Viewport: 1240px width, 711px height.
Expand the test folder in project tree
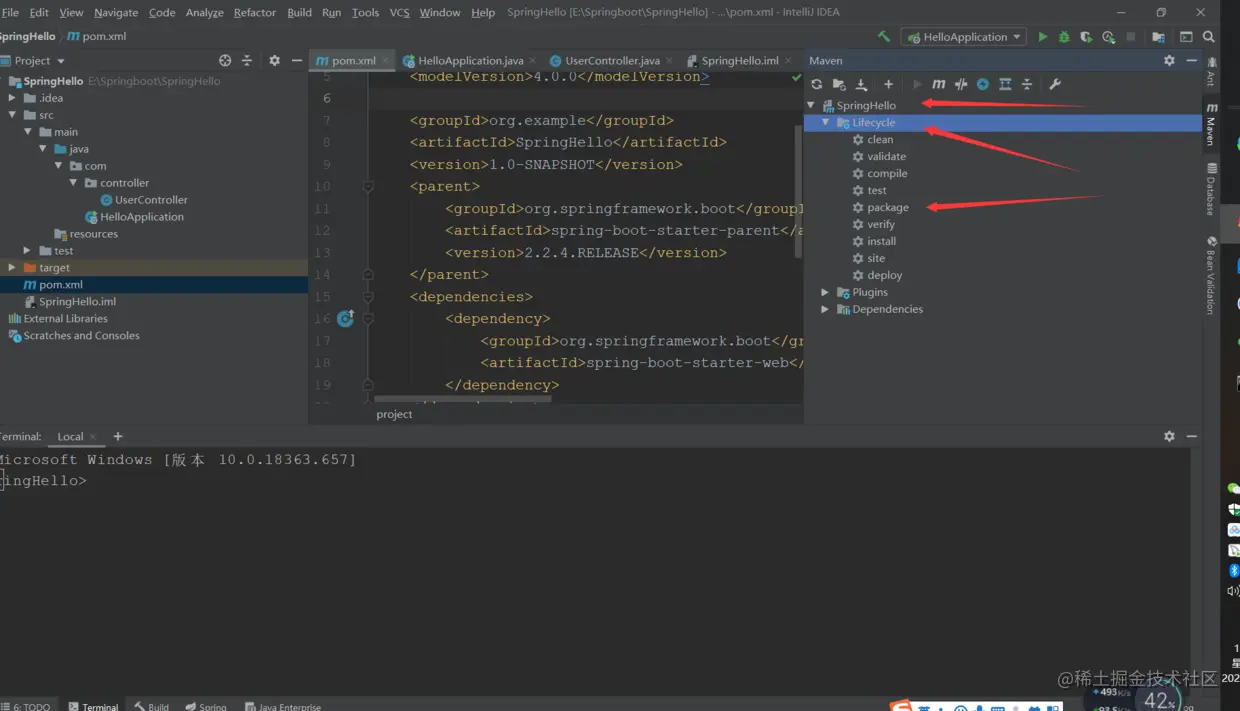[27, 251]
